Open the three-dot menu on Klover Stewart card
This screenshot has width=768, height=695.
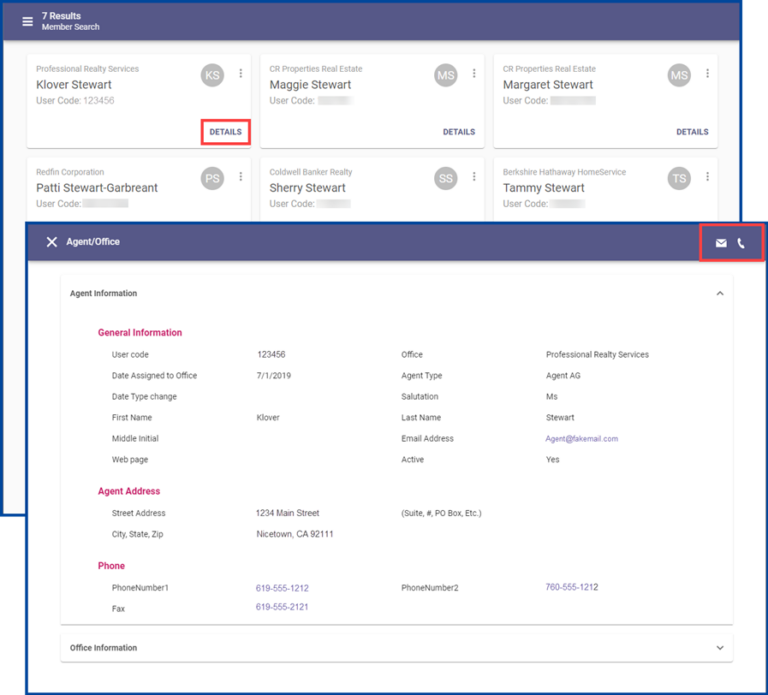pyautogui.click(x=241, y=74)
